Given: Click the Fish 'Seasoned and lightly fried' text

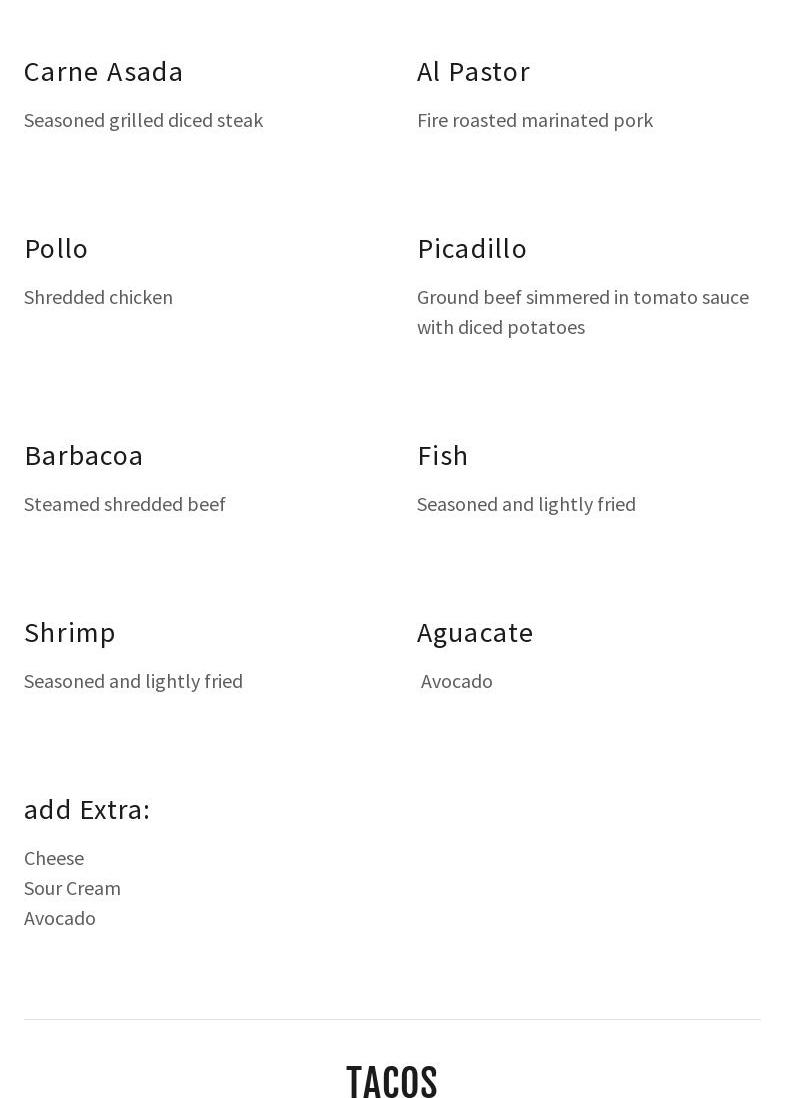Looking at the screenshot, I should 526,504.
